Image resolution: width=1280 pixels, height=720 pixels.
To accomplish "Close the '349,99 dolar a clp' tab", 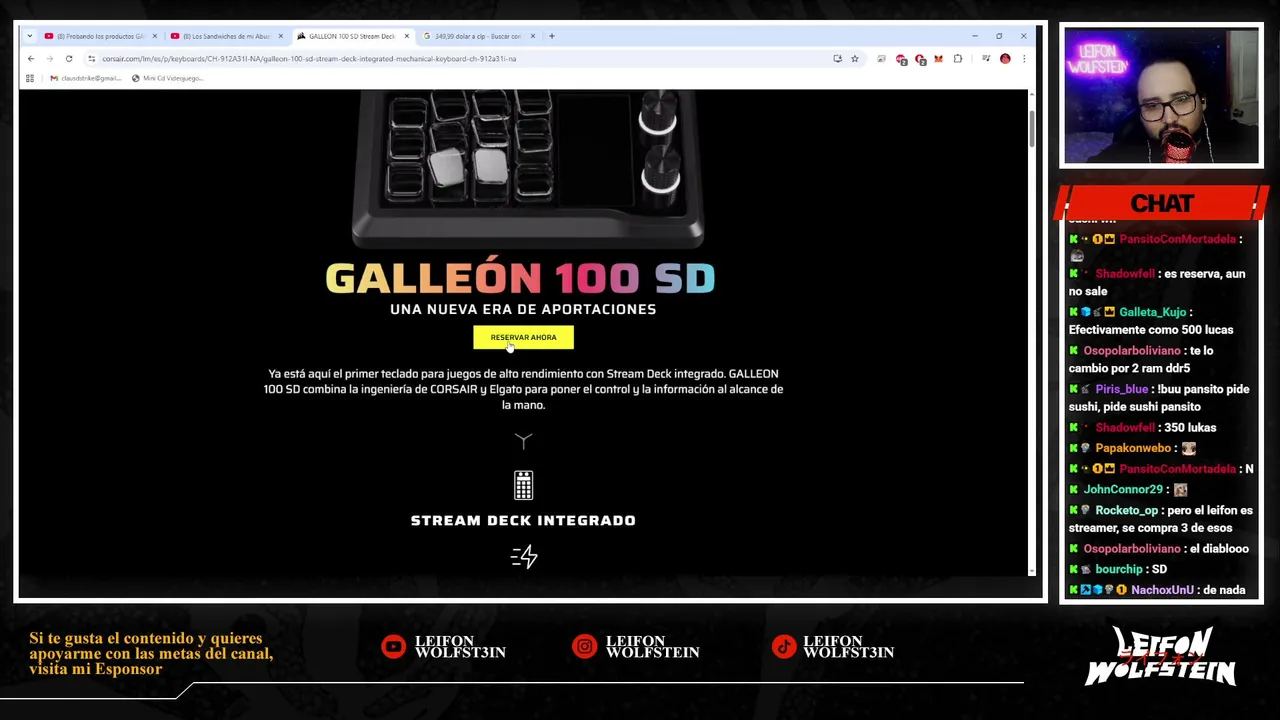I will [x=532, y=36].
